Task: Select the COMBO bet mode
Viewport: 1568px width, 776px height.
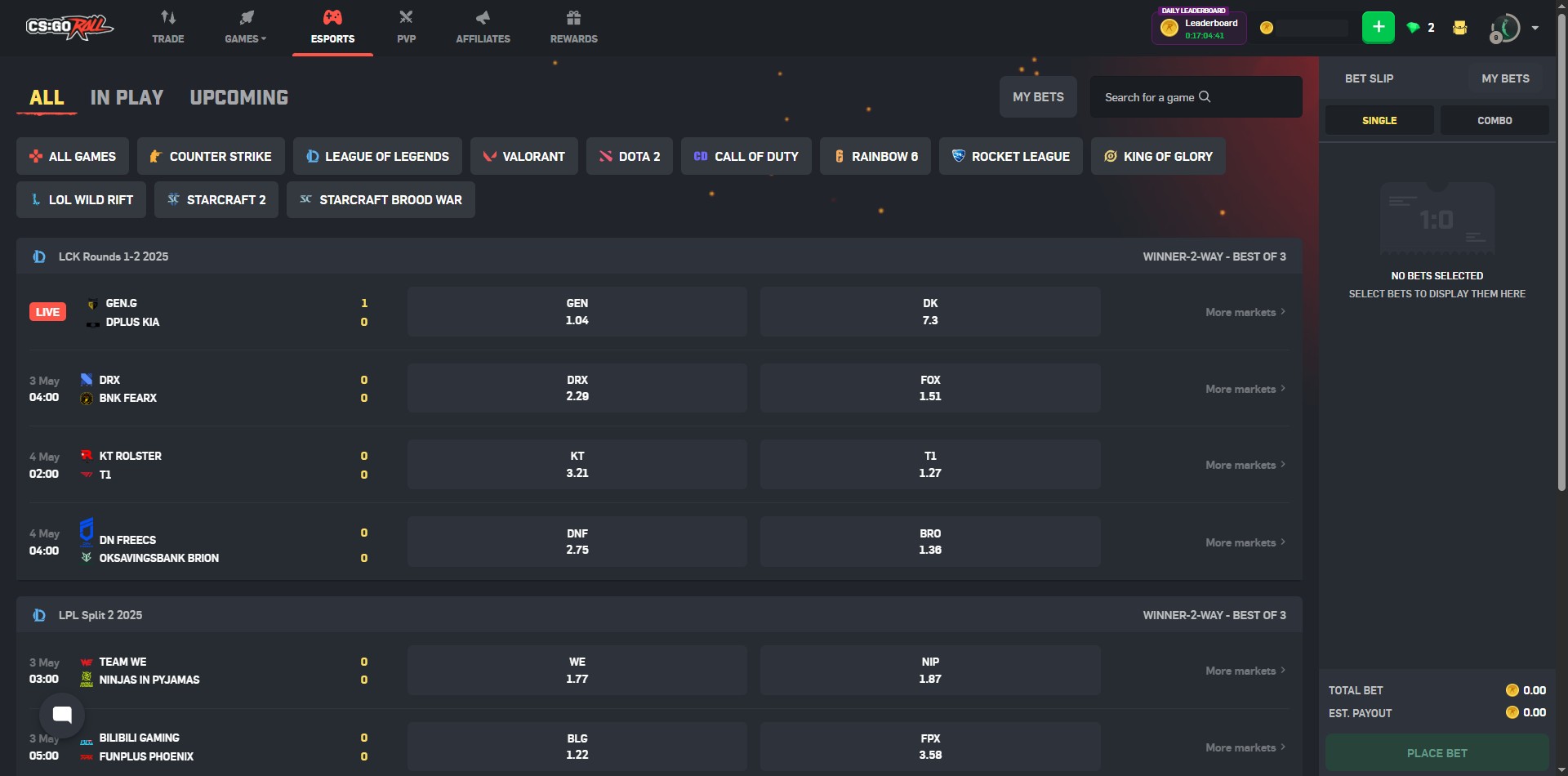Action: 1494,120
